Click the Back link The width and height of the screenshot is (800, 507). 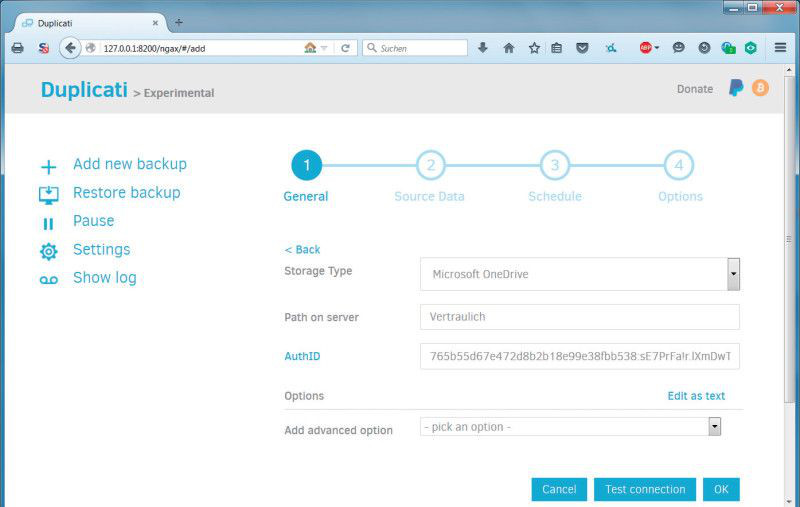303,249
